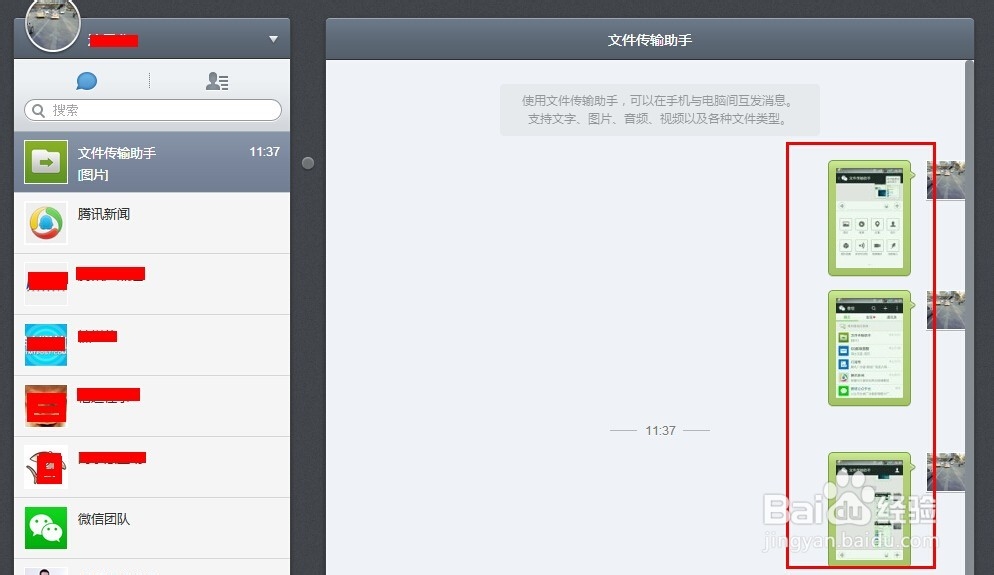Open the account dropdown arrow menu

click(273, 39)
